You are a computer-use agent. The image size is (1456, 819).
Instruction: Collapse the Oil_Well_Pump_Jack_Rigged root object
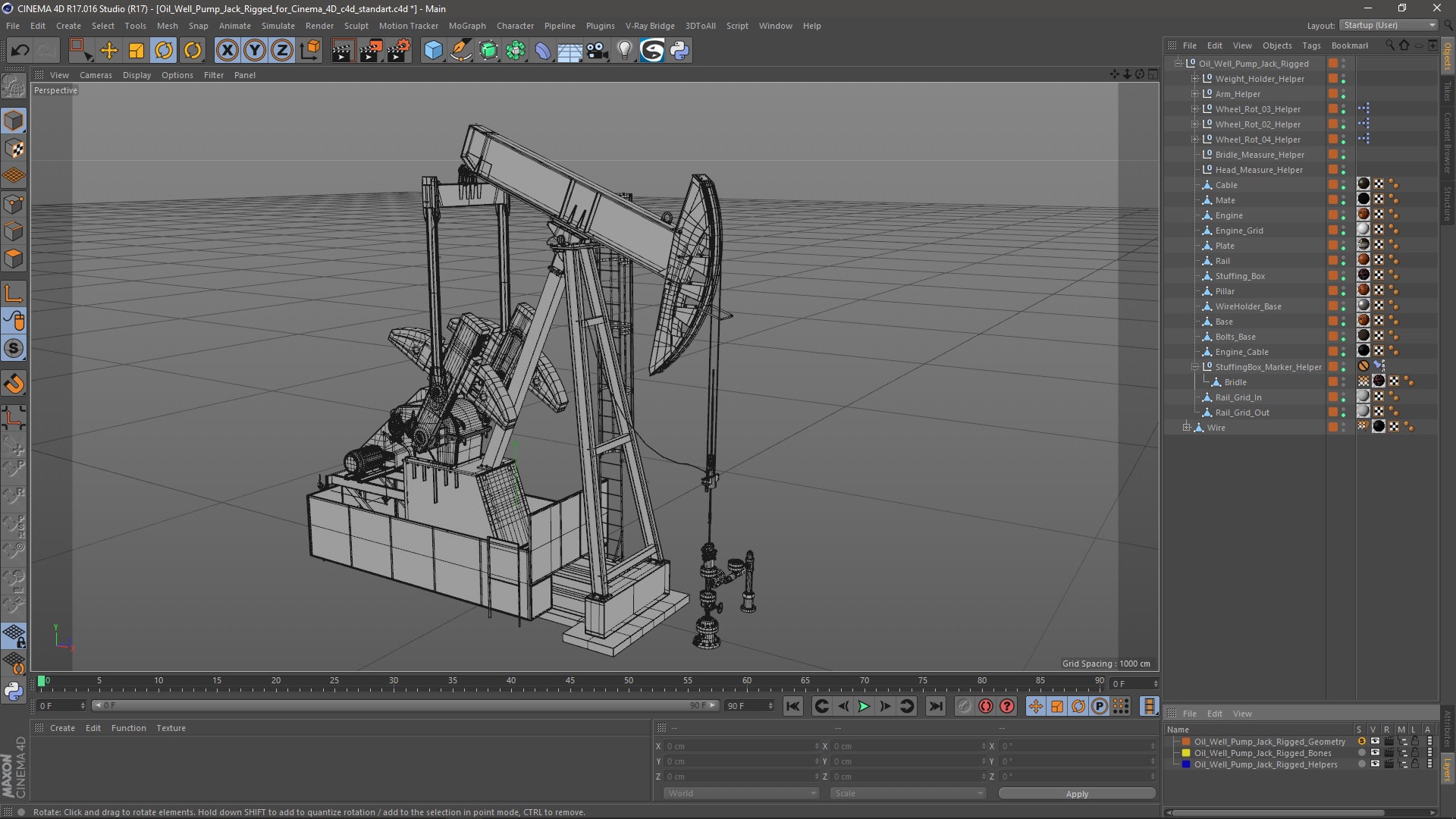1178,64
